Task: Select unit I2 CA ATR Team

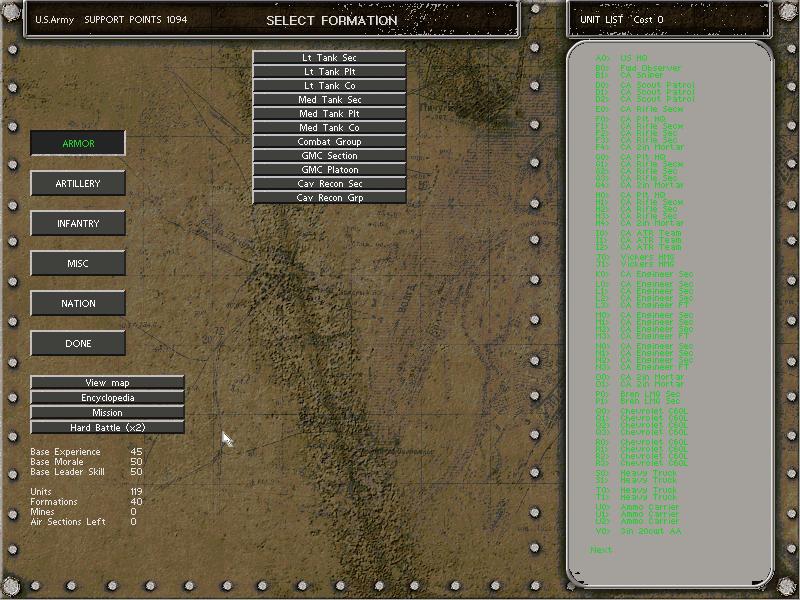Action: click(x=638, y=247)
